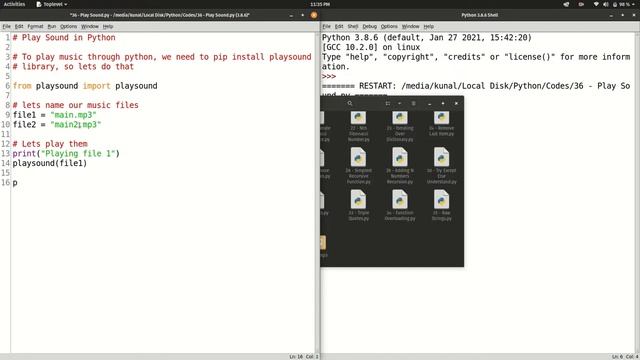Expand the Toplevel application menu
This screenshot has height=360, width=640.
tap(52, 4)
